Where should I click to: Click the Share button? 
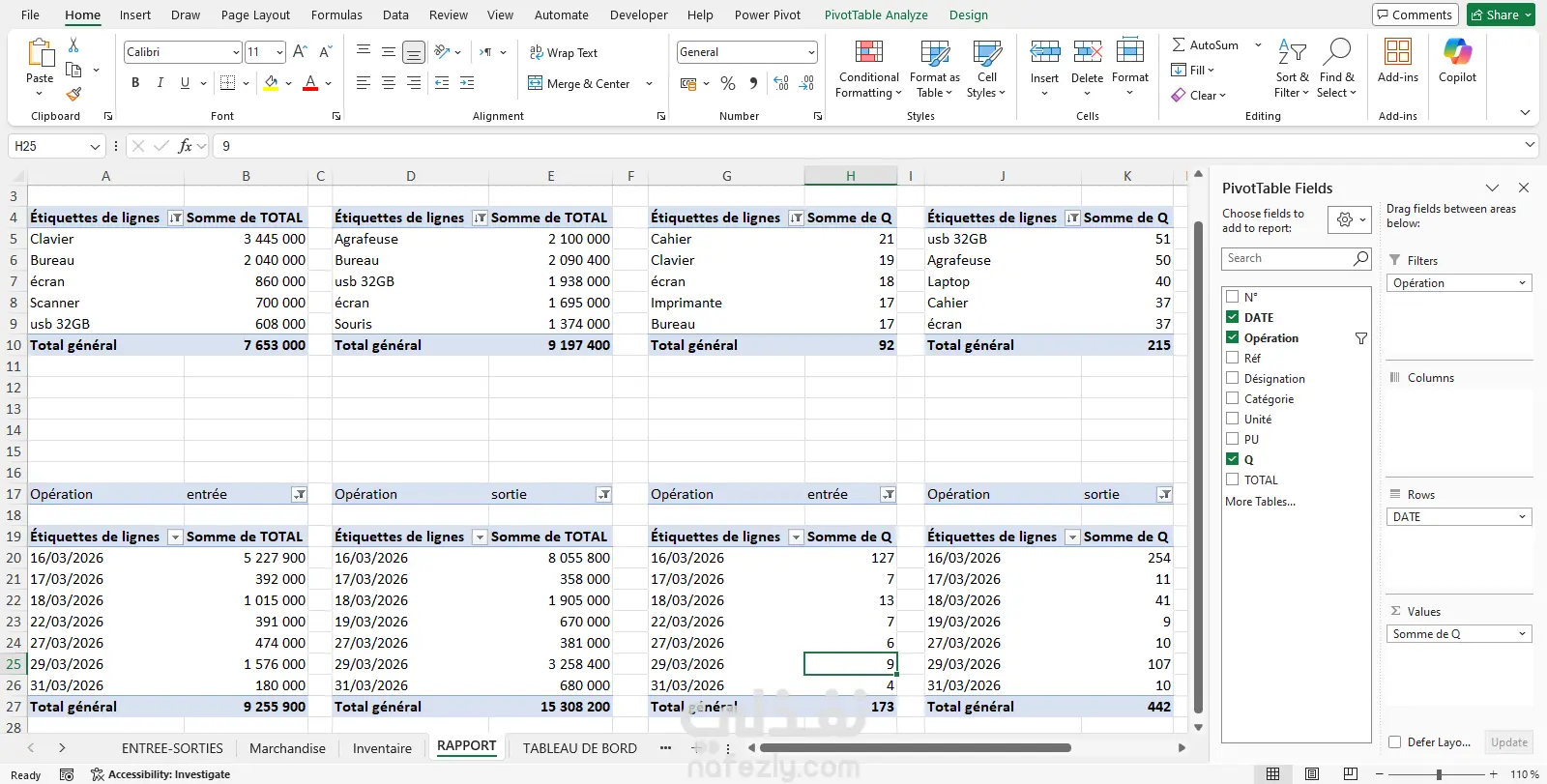1501,15
